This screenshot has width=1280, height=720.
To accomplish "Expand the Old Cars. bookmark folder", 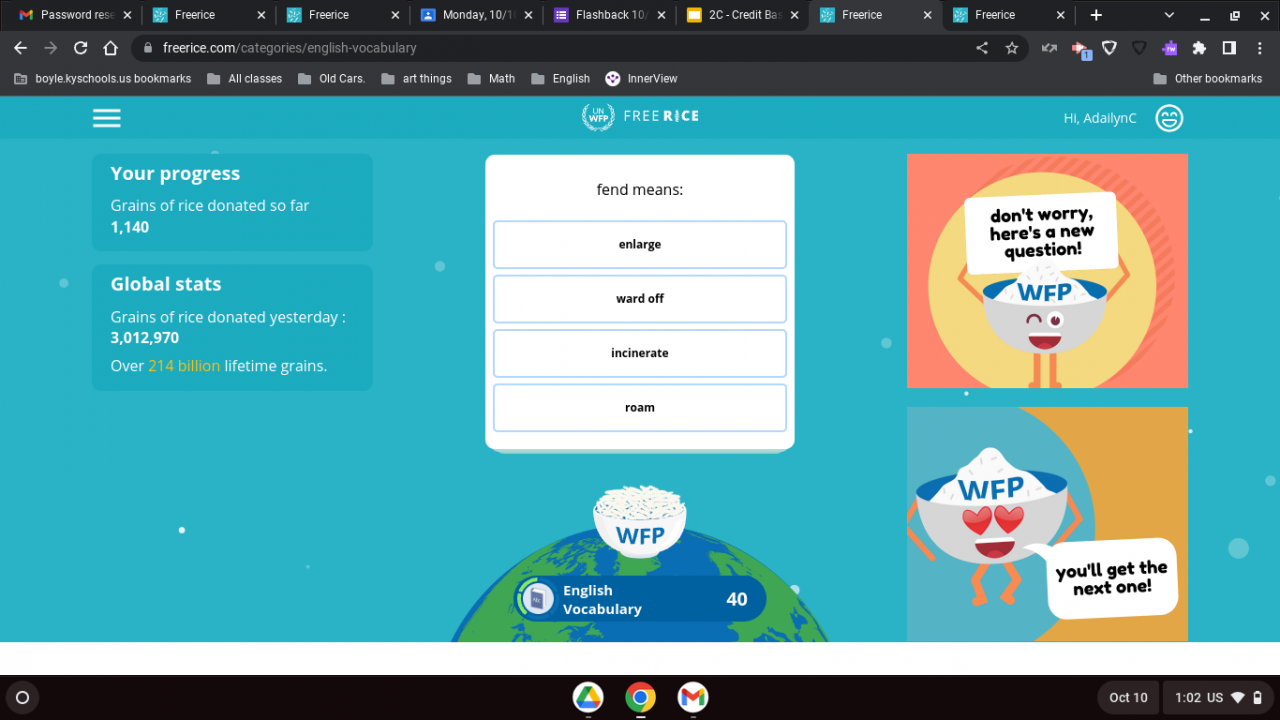I will (x=332, y=78).
